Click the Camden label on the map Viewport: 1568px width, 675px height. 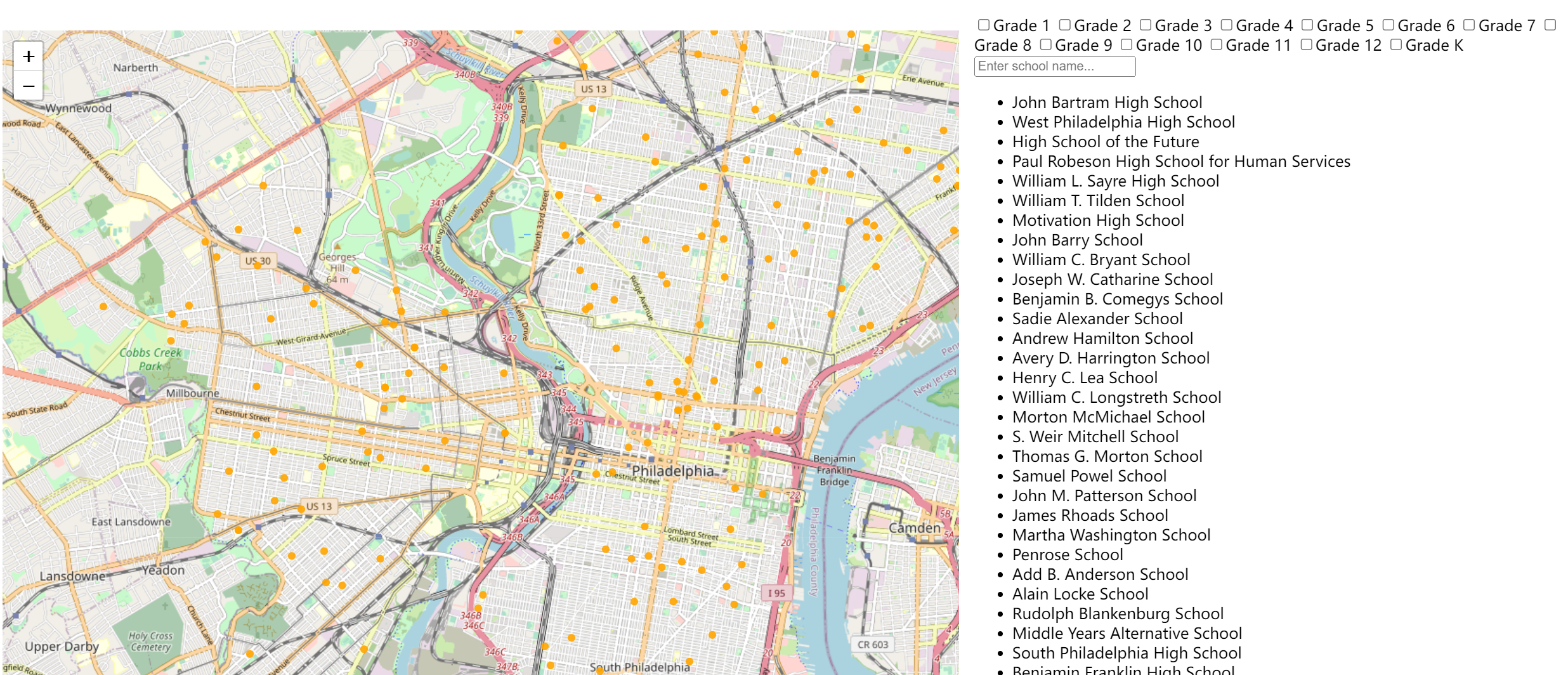(914, 528)
